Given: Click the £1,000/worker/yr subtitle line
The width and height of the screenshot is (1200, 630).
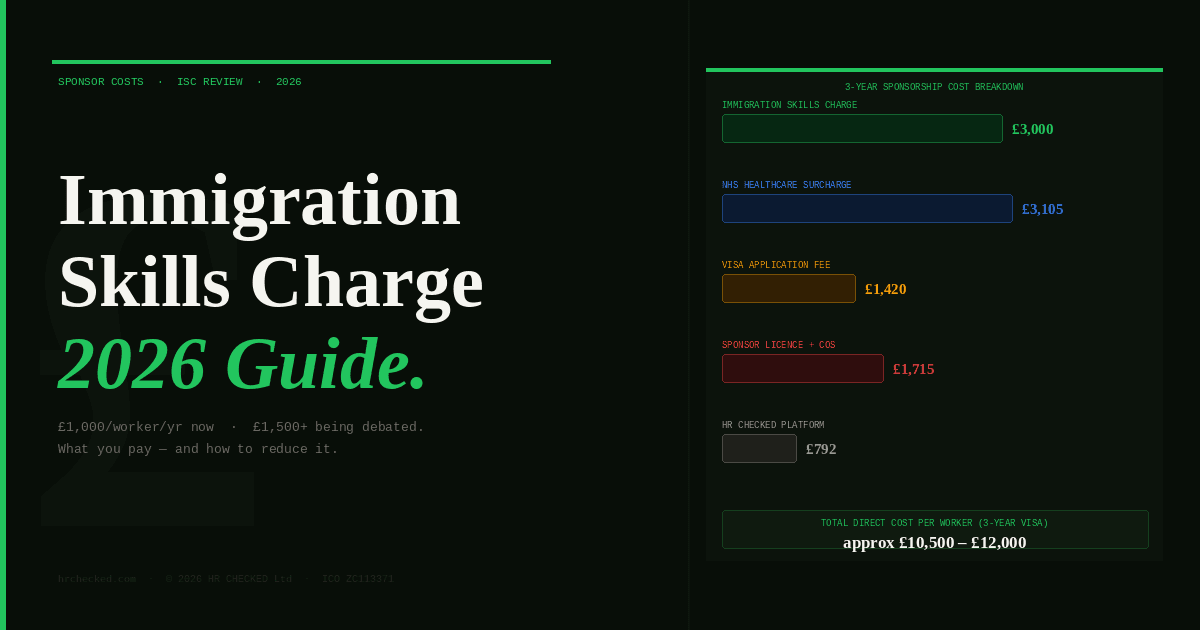Looking at the screenshot, I should (240, 426).
